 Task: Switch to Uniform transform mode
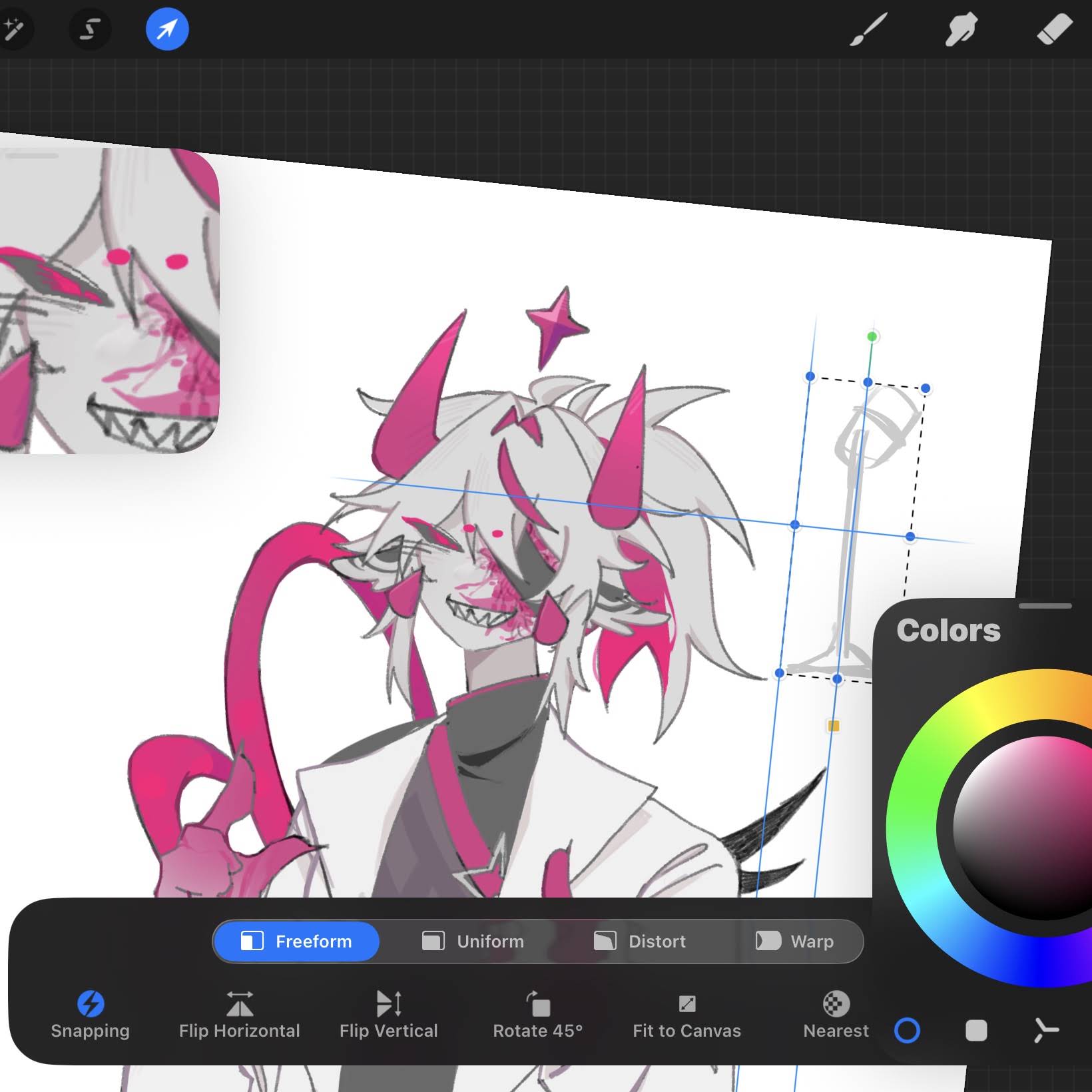(473, 941)
